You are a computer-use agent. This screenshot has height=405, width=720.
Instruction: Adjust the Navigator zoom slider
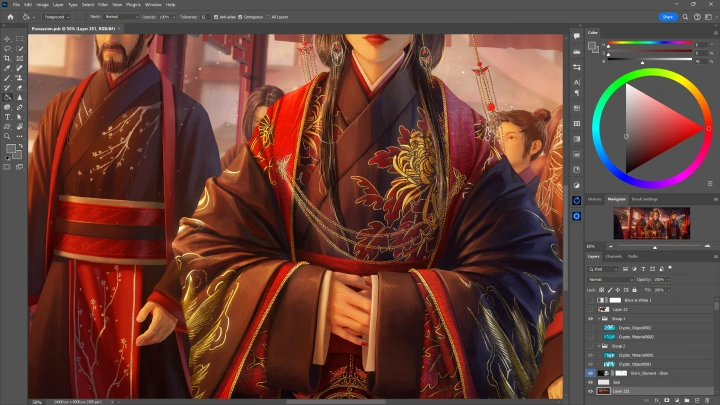[x=655, y=247]
